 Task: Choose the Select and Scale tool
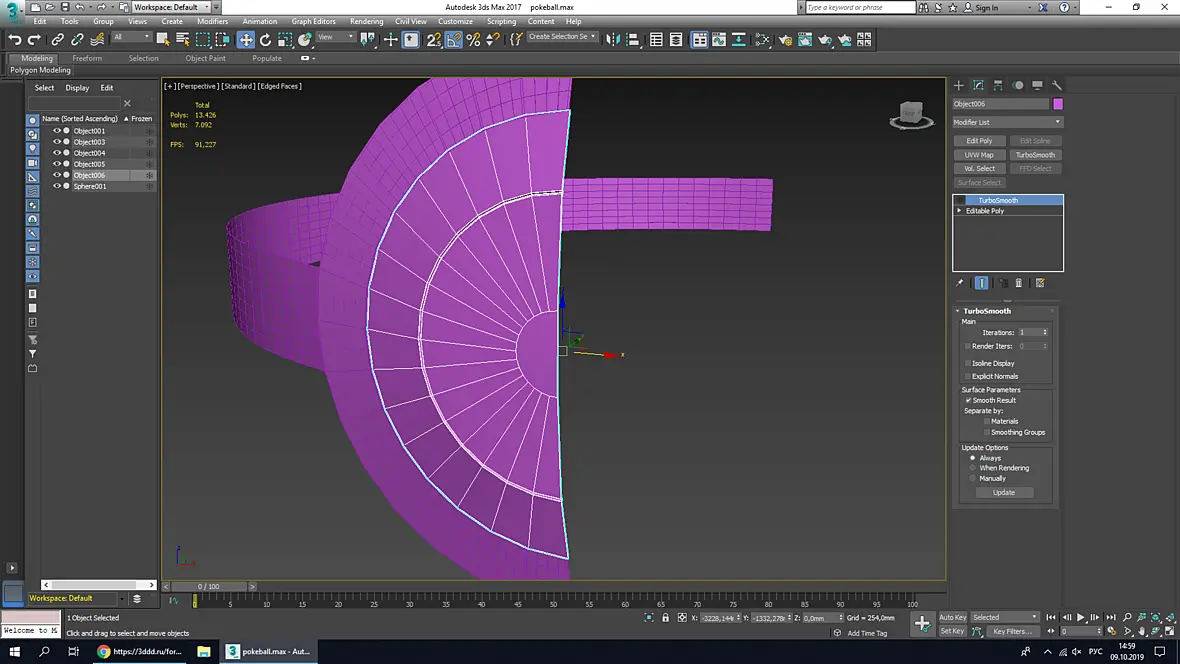click(x=284, y=40)
